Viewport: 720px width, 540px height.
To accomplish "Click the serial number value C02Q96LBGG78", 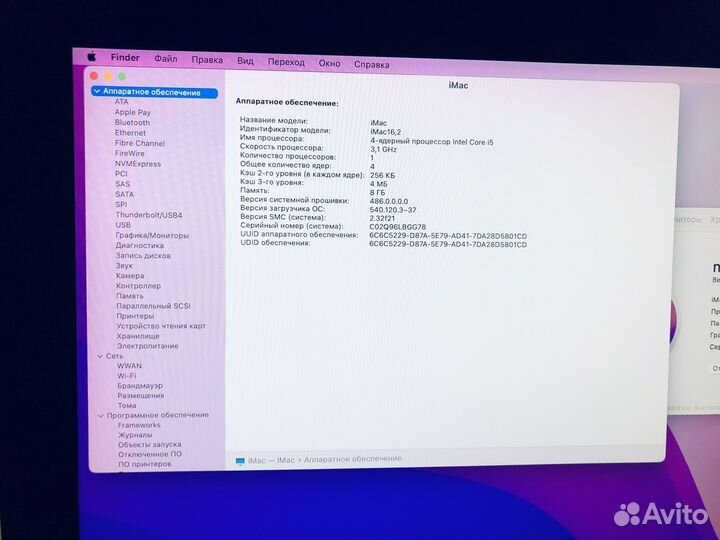I will pyautogui.click(x=398, y=227).
